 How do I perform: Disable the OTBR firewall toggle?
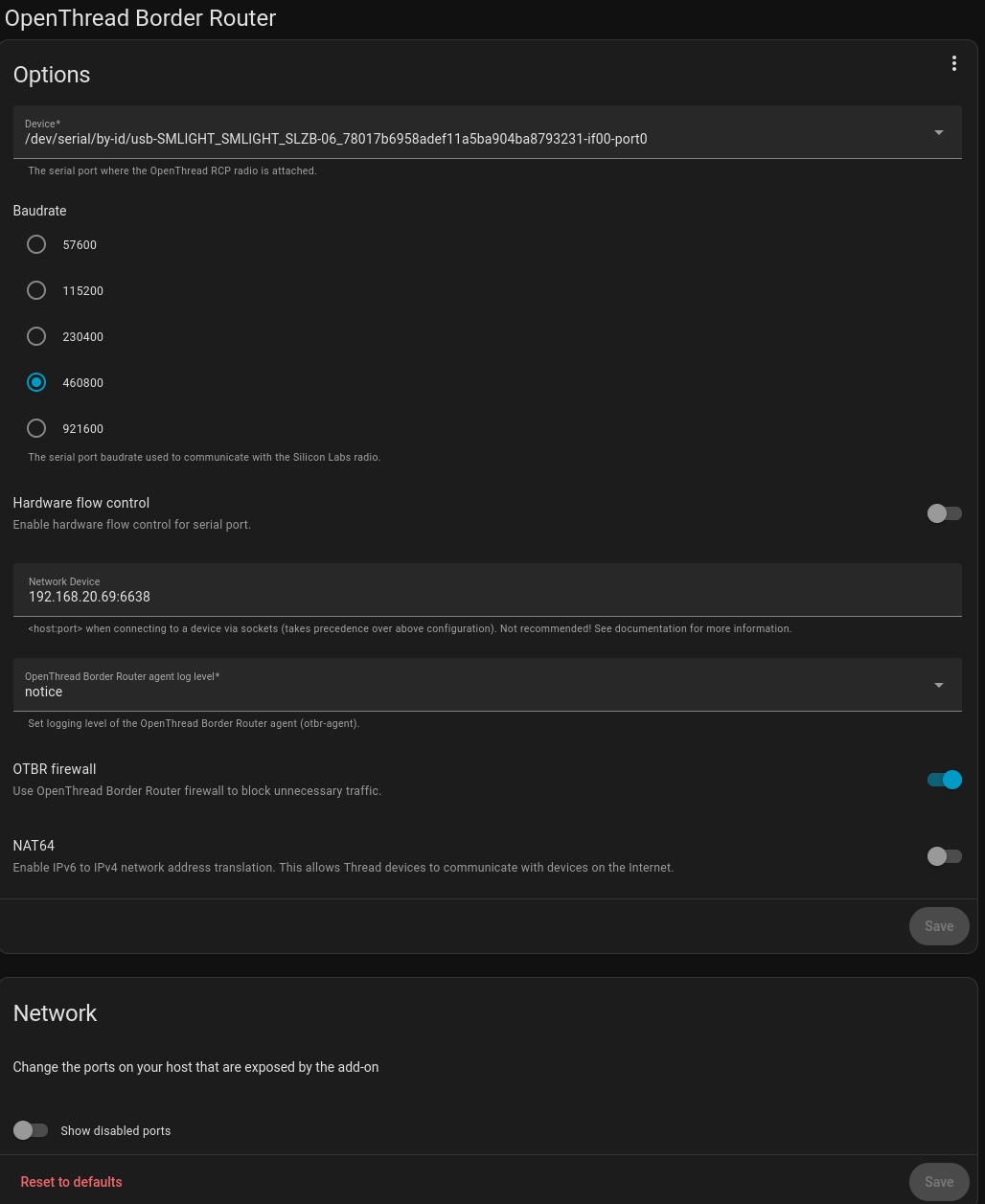[x=944, y=780]
